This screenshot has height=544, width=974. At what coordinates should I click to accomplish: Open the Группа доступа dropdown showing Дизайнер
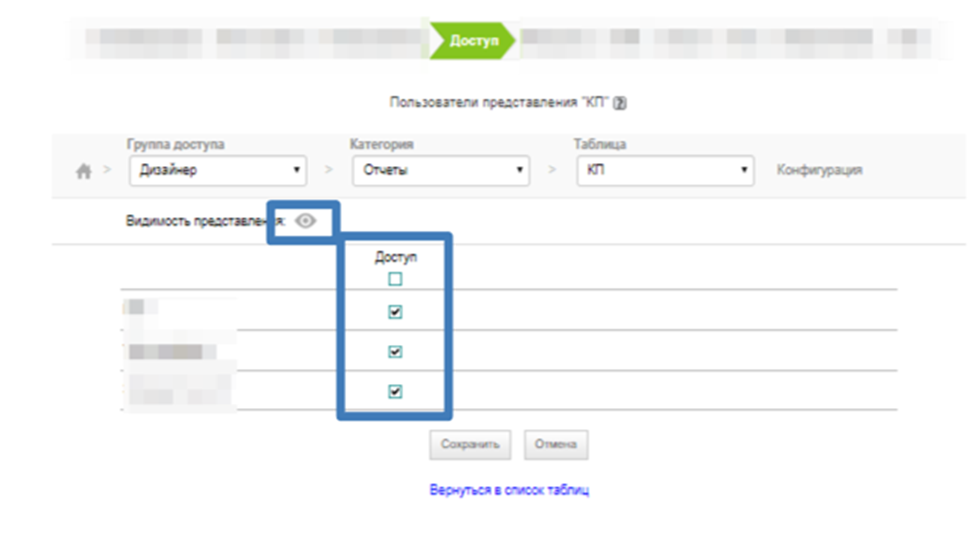(x=218, y=170)
